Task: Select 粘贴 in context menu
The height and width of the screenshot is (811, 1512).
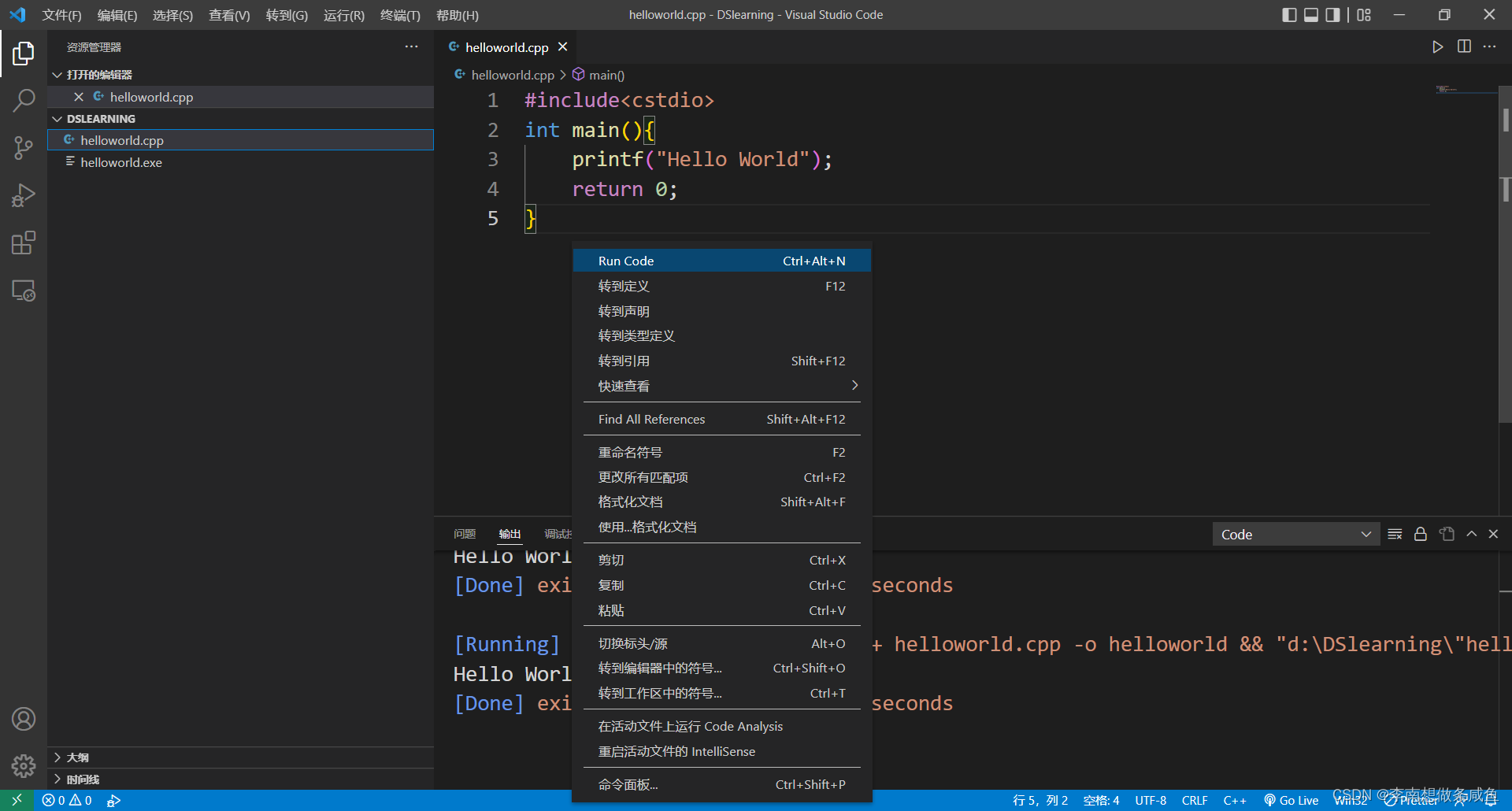Action: click(x=721, y=610)
